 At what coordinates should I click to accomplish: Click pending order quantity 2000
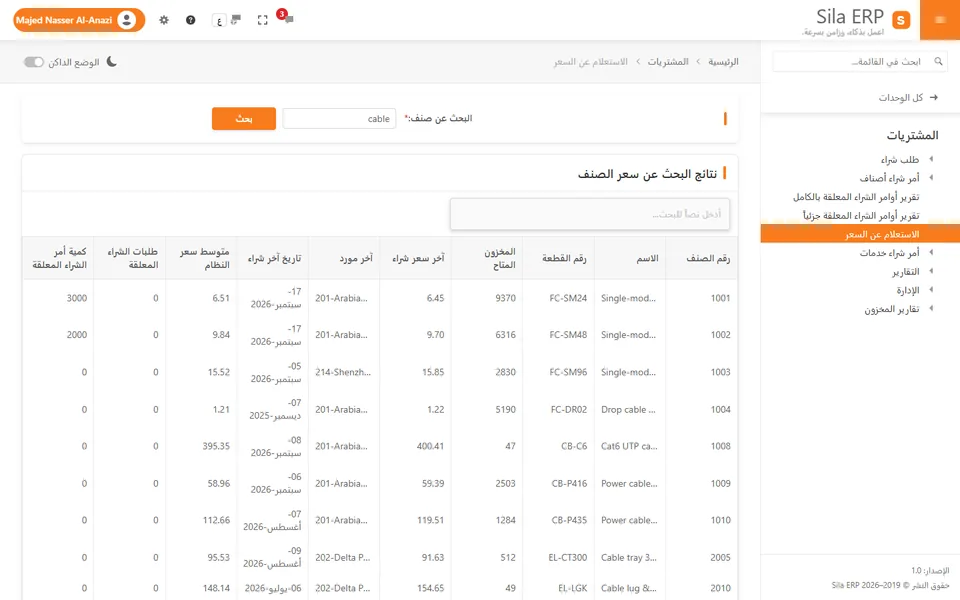tap(77, 335)
